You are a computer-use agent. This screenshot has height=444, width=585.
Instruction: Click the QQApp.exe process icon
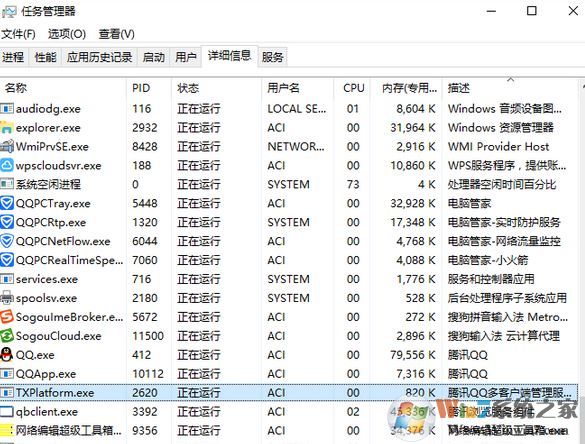click(7, 374)
